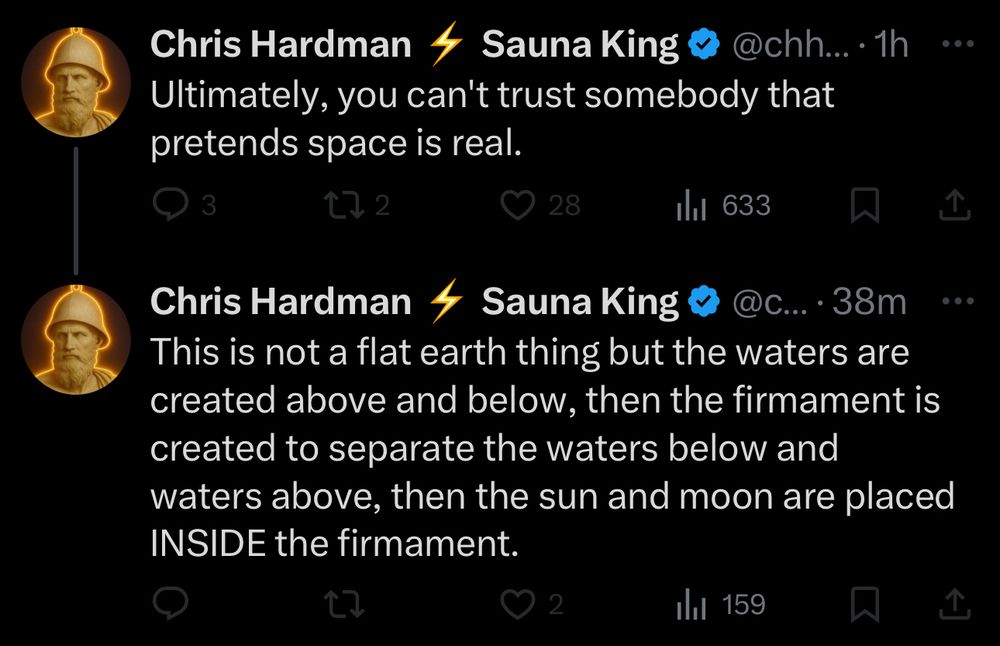Open more options on second tweet
This screenshot has width=1000, height=646.
pos(957,301)
